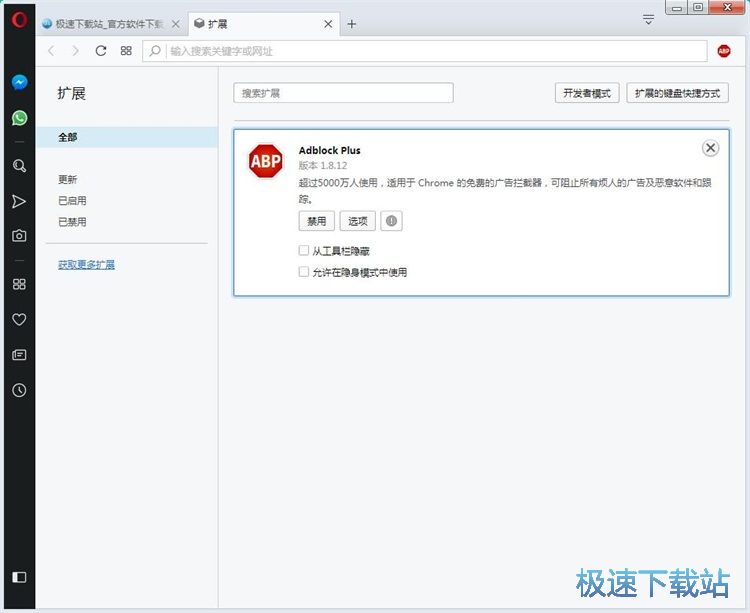
Task: Open Adblock Plus extension info button
Action: 391,221
